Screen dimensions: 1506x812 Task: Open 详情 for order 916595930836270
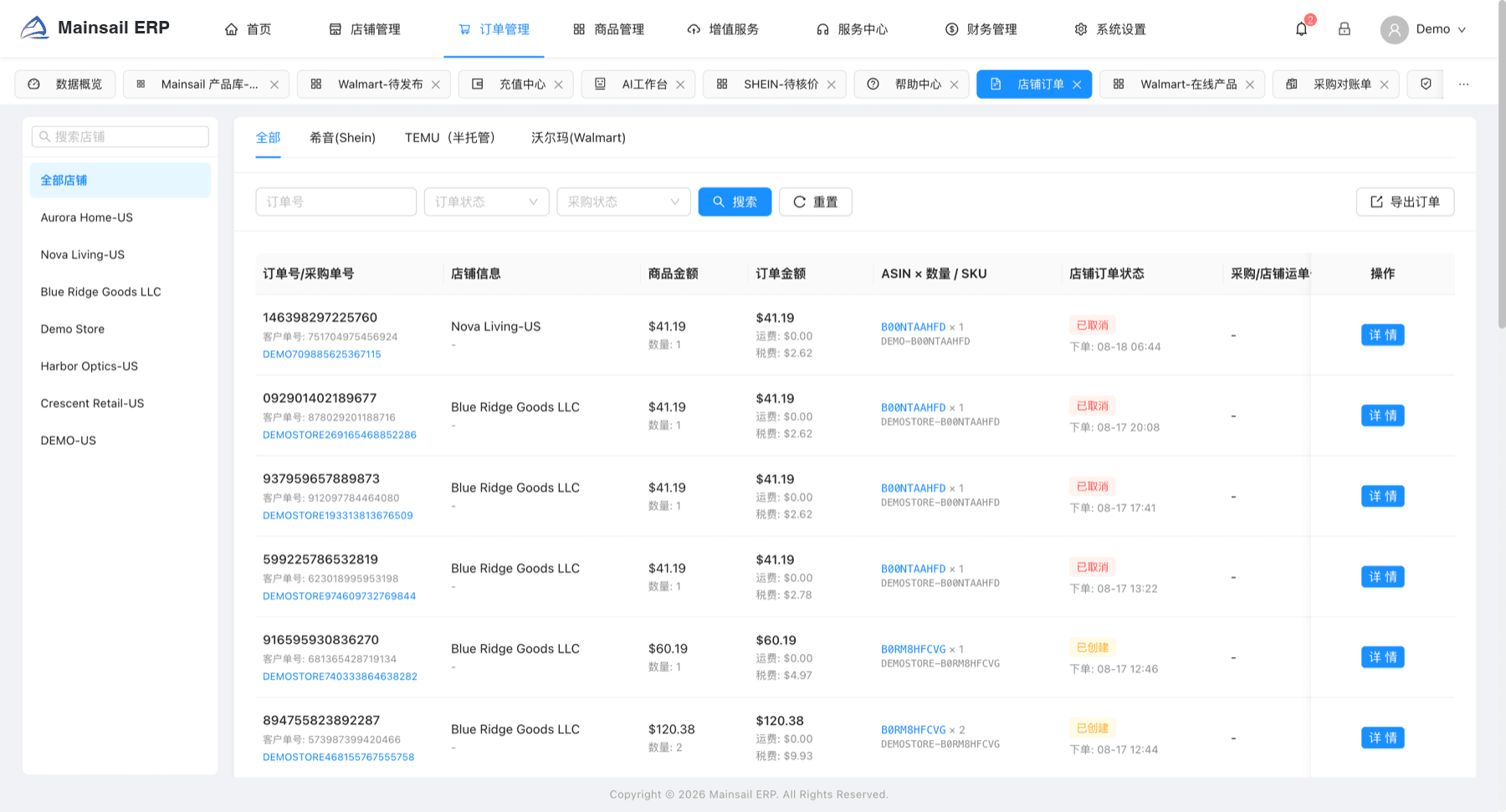pyautogui.click(x=1382, y=657)
